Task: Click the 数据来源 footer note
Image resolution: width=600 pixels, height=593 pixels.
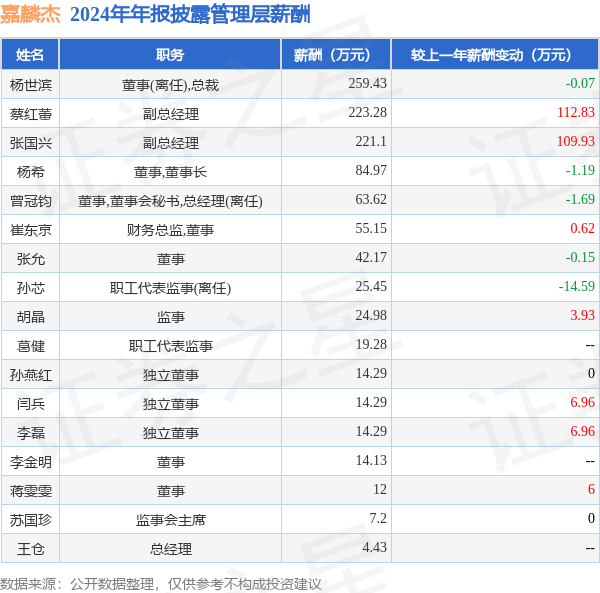Action: coord(161,584)
